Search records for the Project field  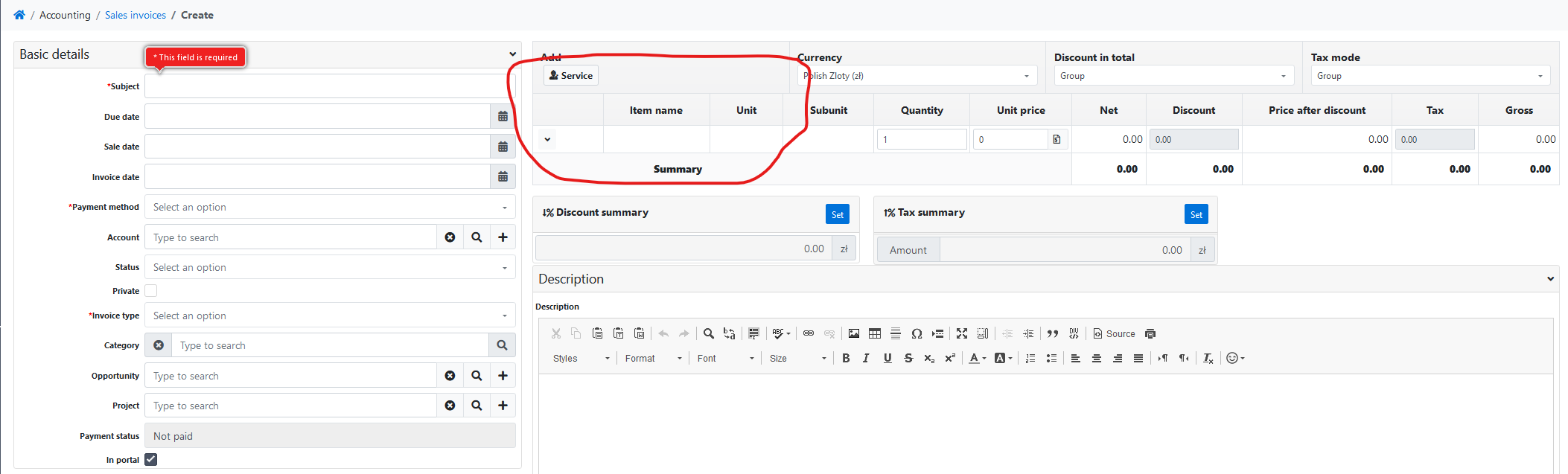coord(477,406)
